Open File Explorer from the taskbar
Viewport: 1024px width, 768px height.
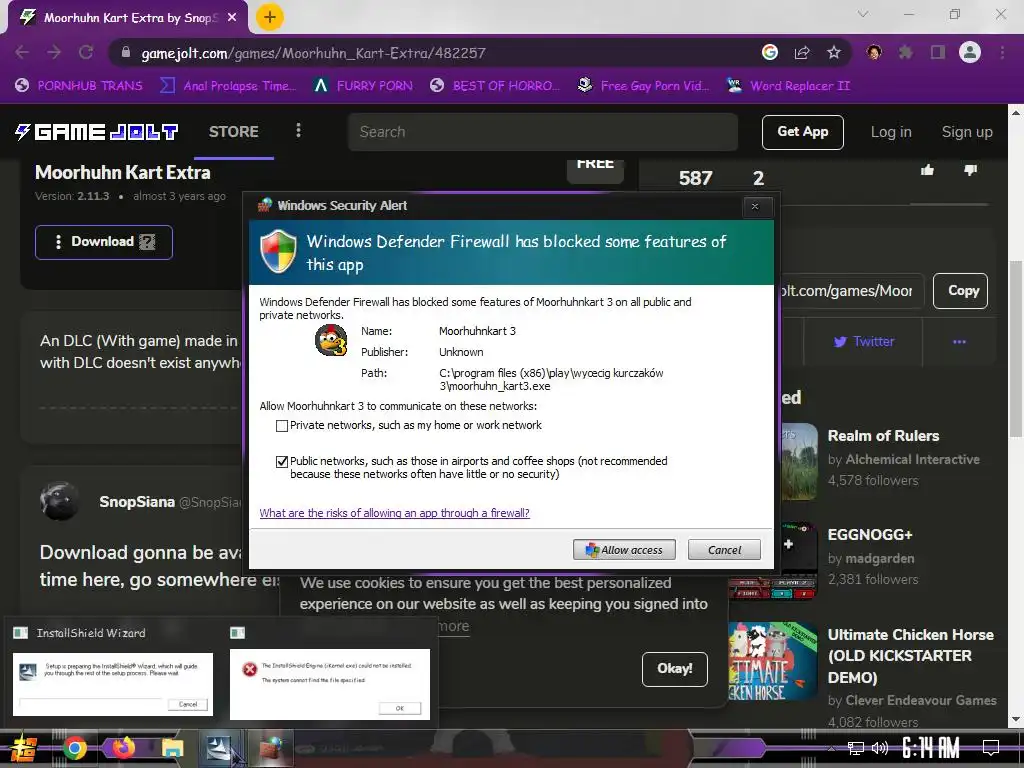point(172,748)
